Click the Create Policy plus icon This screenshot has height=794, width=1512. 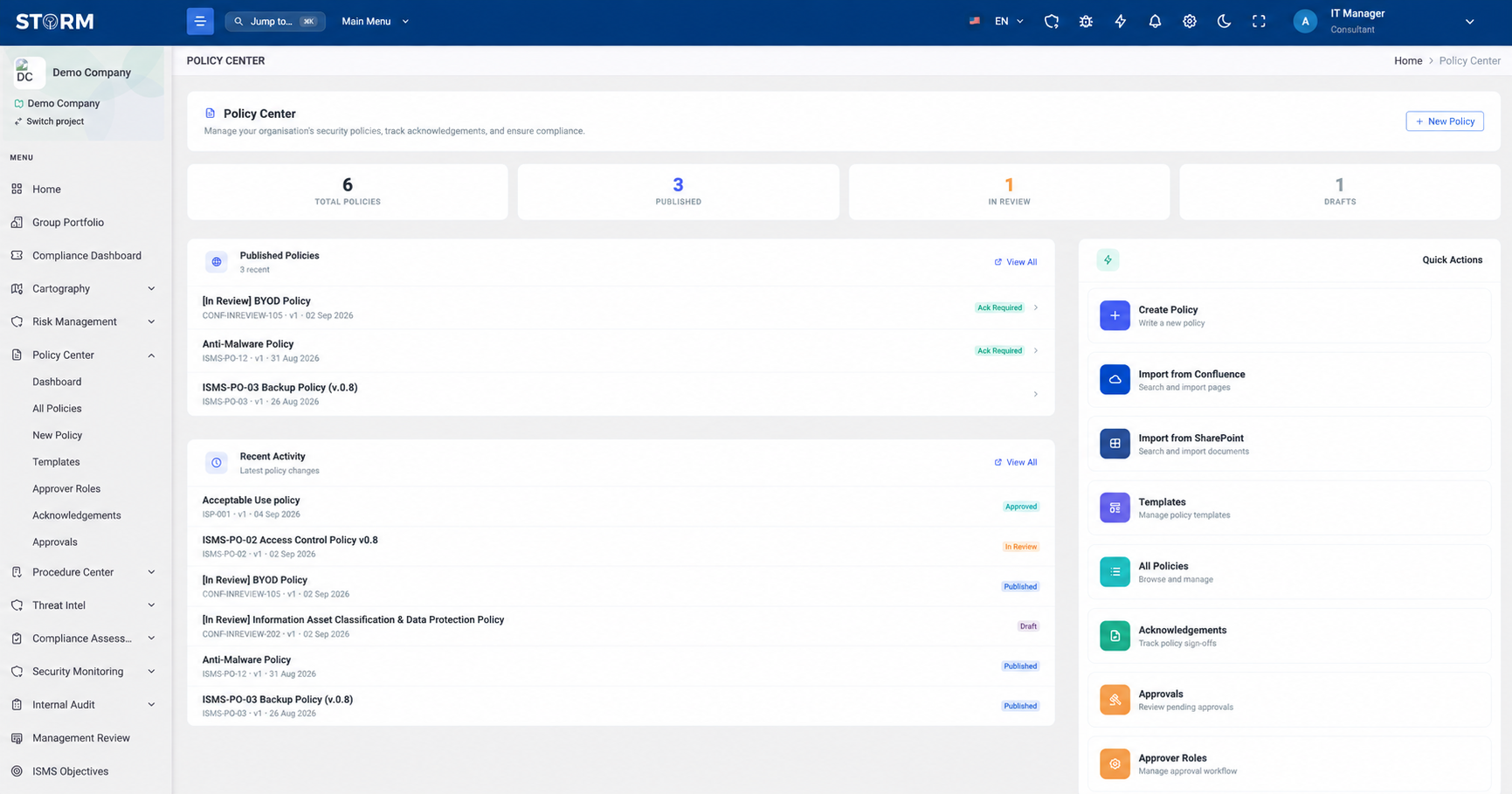(1115, 315)
